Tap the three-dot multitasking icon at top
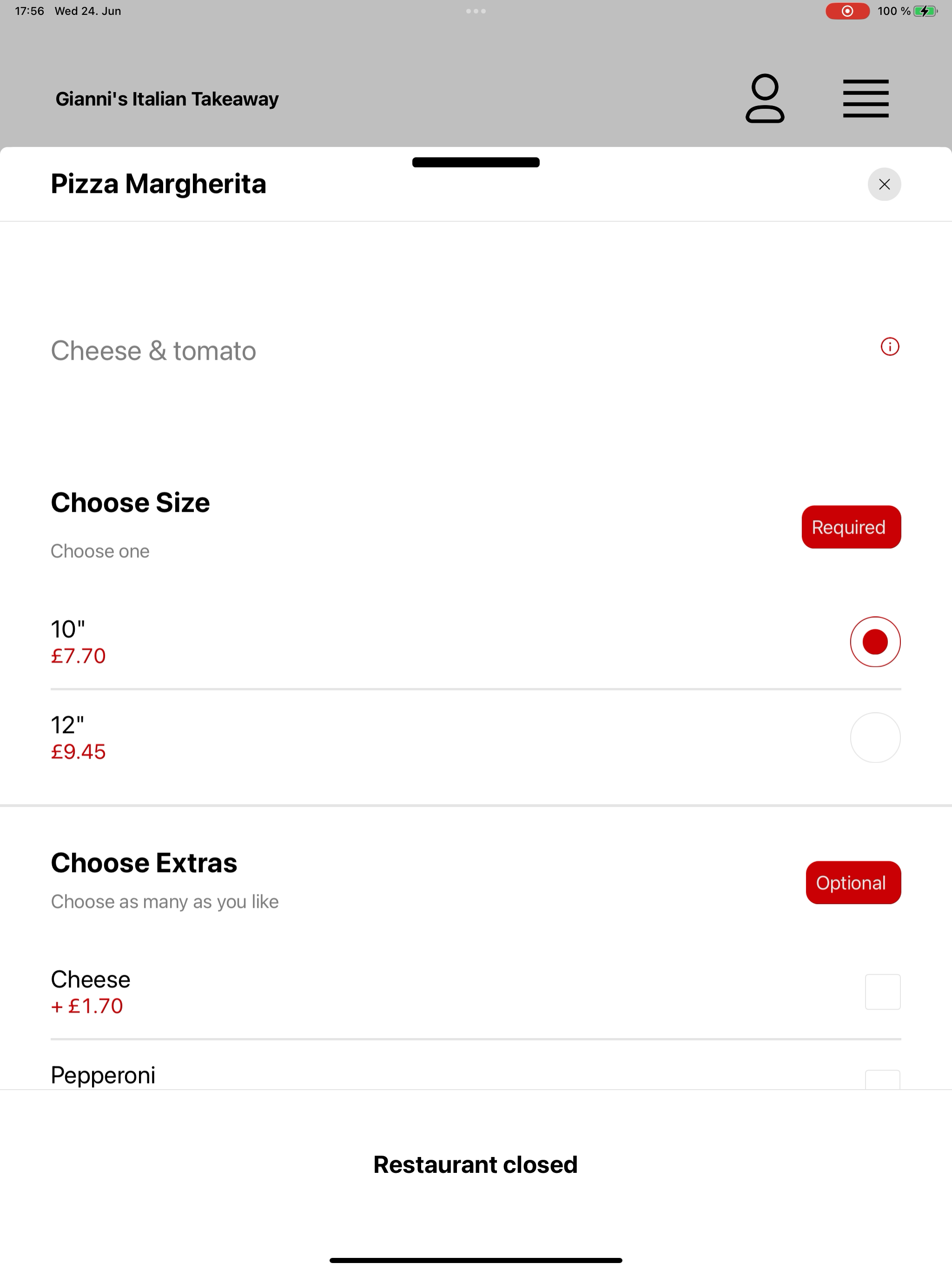This screenshot has width=952, height=1270. click(476, 11)
